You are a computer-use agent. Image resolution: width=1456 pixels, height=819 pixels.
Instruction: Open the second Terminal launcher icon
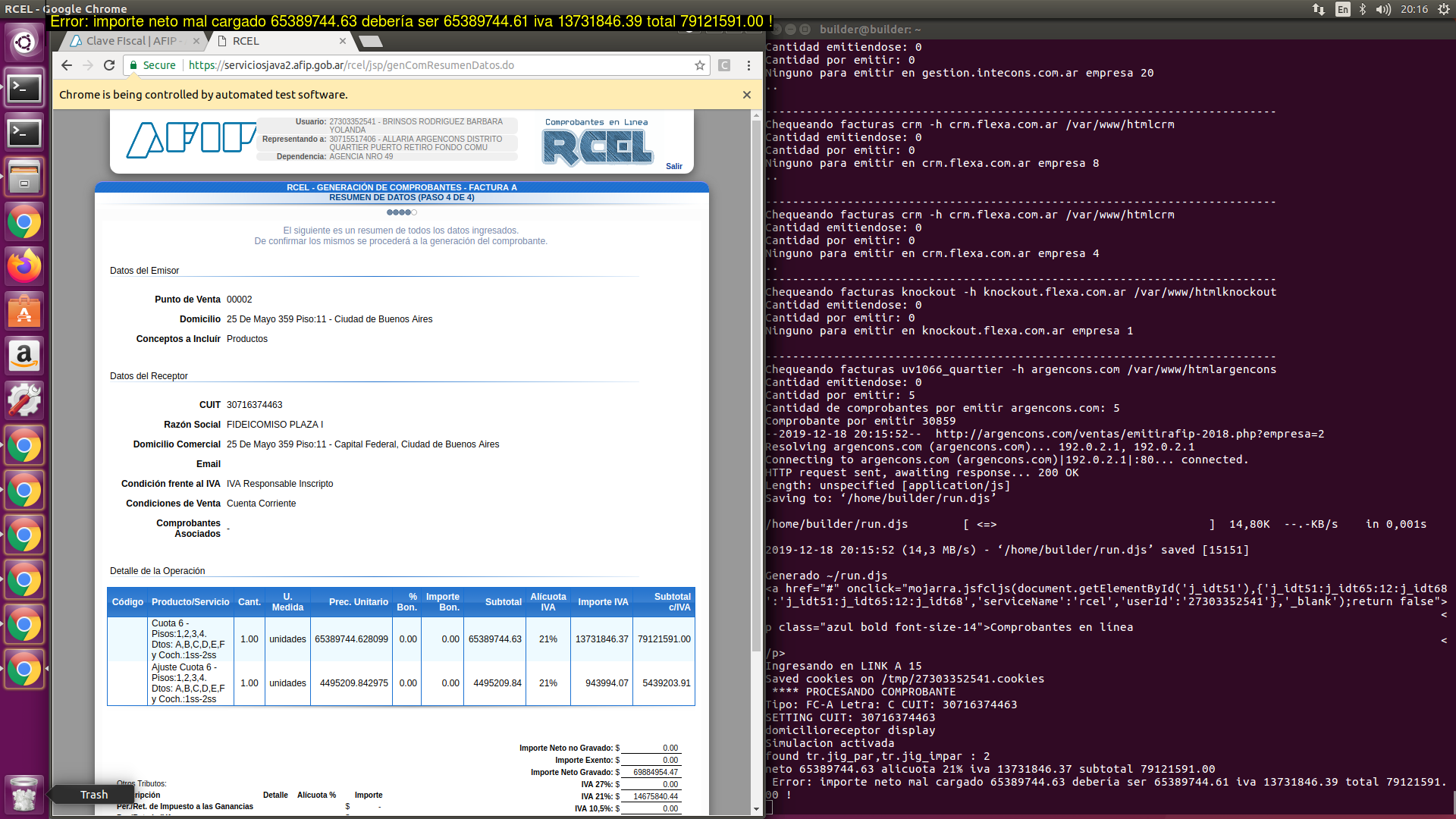pyautogui.click(x=24, y=133)
